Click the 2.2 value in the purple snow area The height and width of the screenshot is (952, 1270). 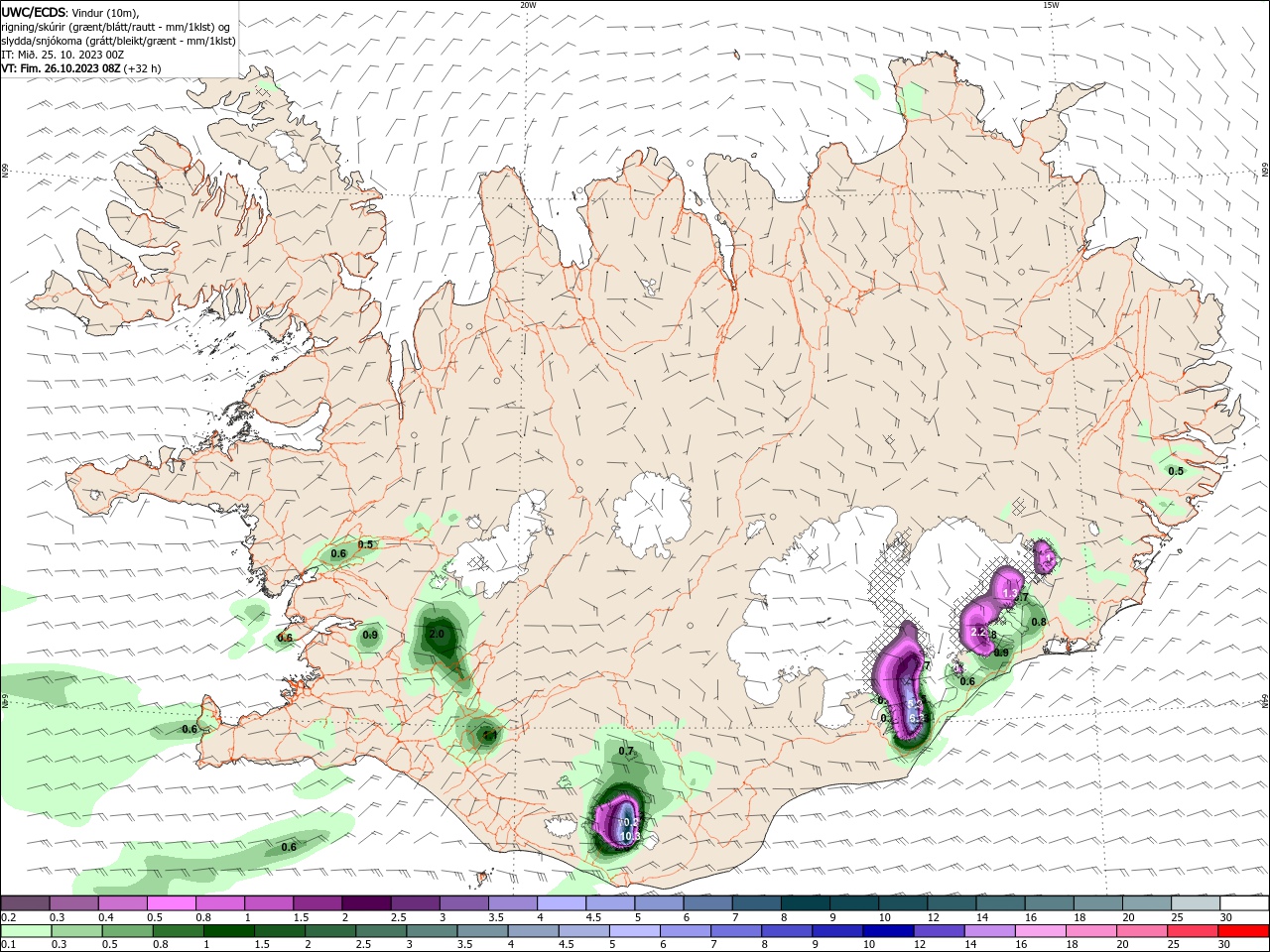tap(978, 632)
